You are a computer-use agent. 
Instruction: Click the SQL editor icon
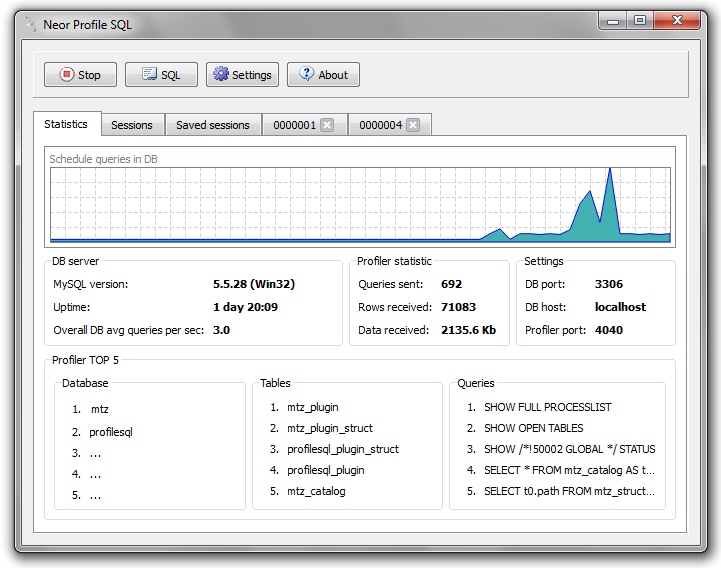(149, 74)
